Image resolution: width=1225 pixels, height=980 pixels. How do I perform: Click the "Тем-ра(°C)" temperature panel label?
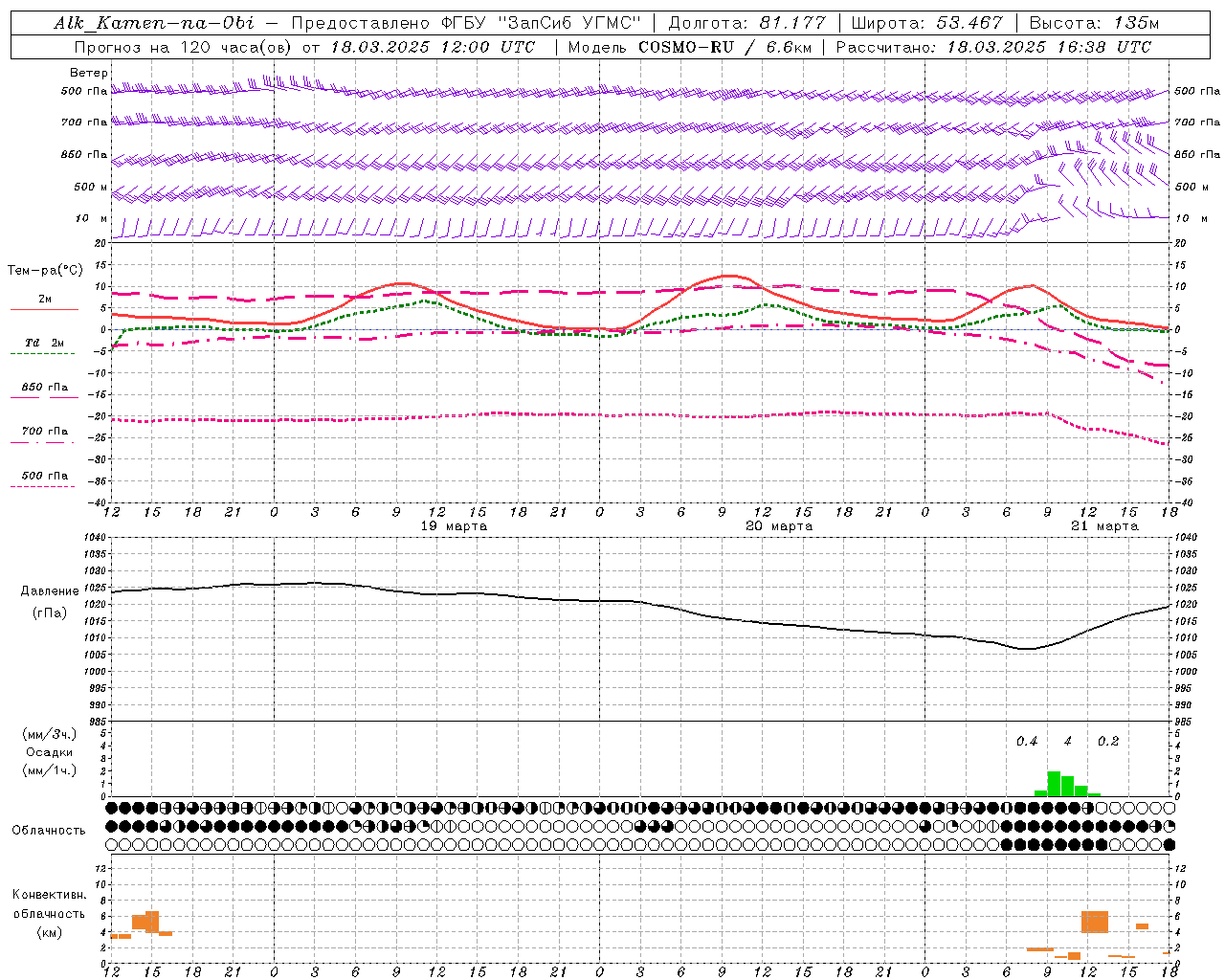pyautogui.click(x=45, y=271)
